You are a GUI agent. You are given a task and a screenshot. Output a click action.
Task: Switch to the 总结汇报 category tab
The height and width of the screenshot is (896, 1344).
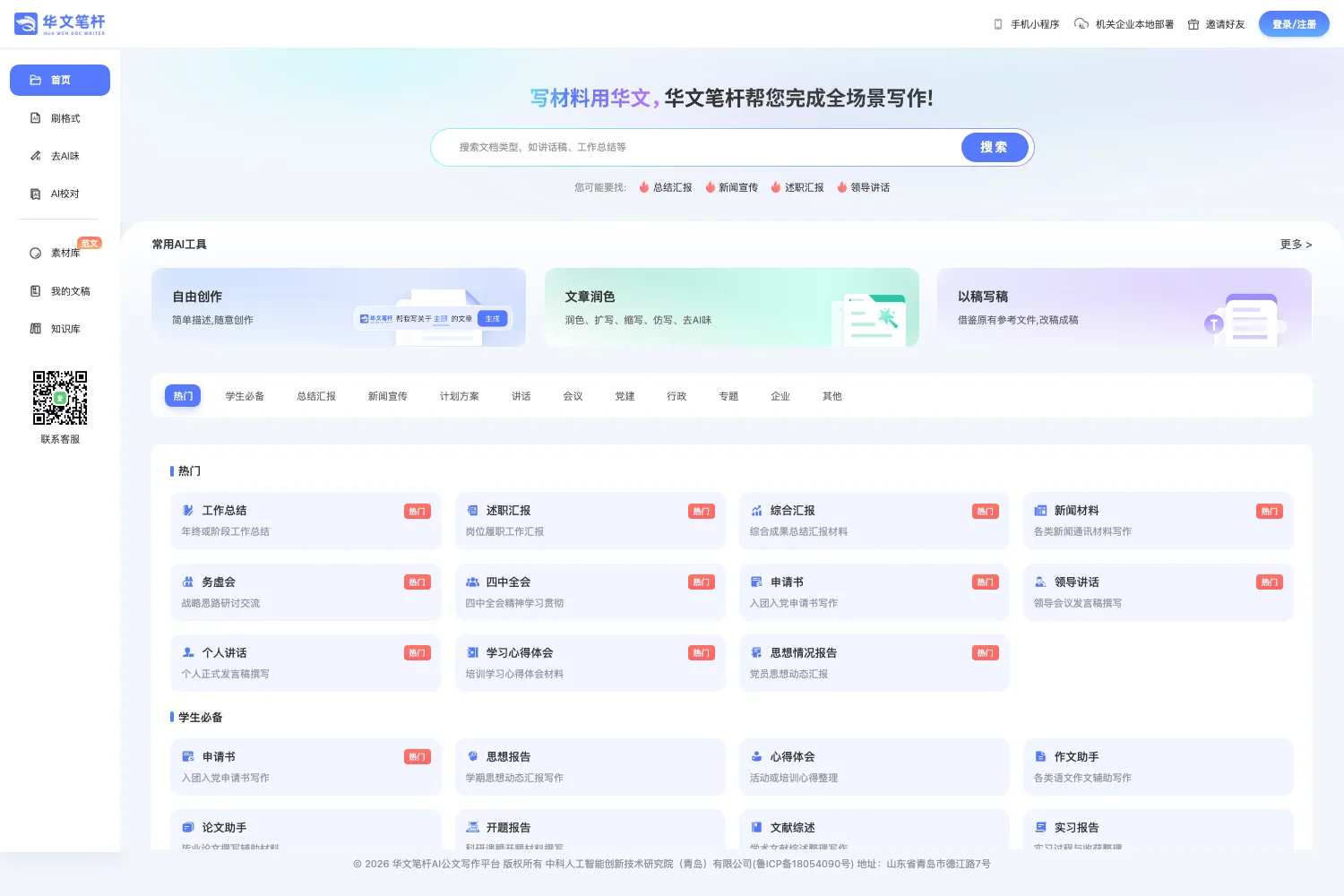coord(316,396)
